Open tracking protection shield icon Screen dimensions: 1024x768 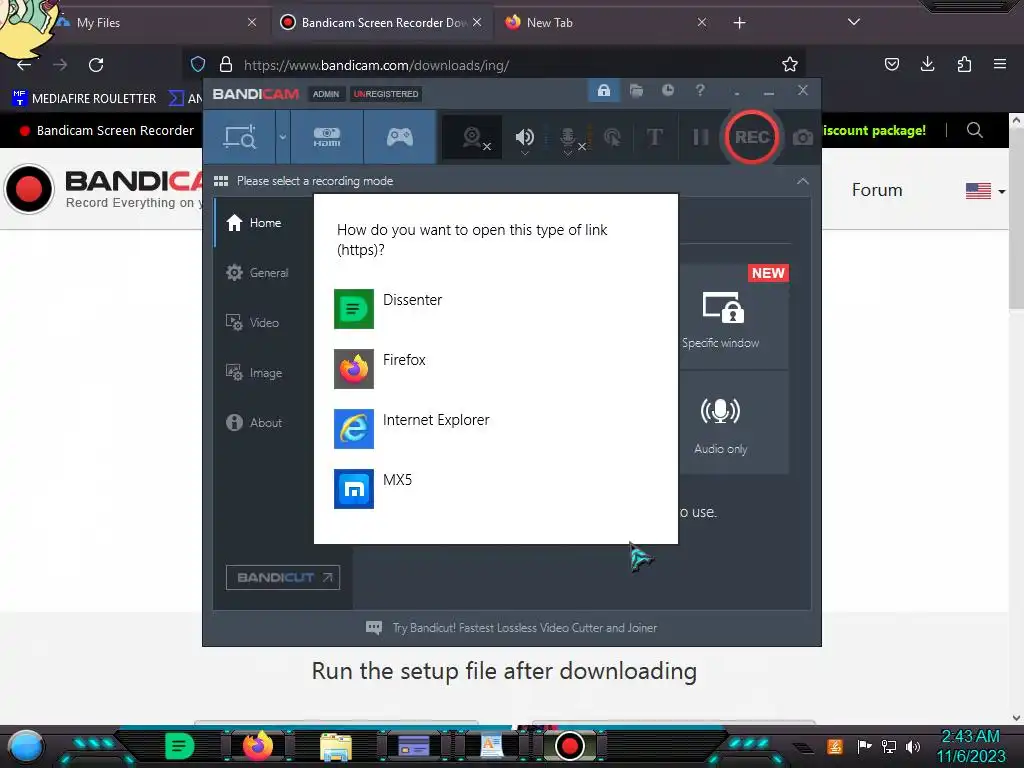pos(198,65)
